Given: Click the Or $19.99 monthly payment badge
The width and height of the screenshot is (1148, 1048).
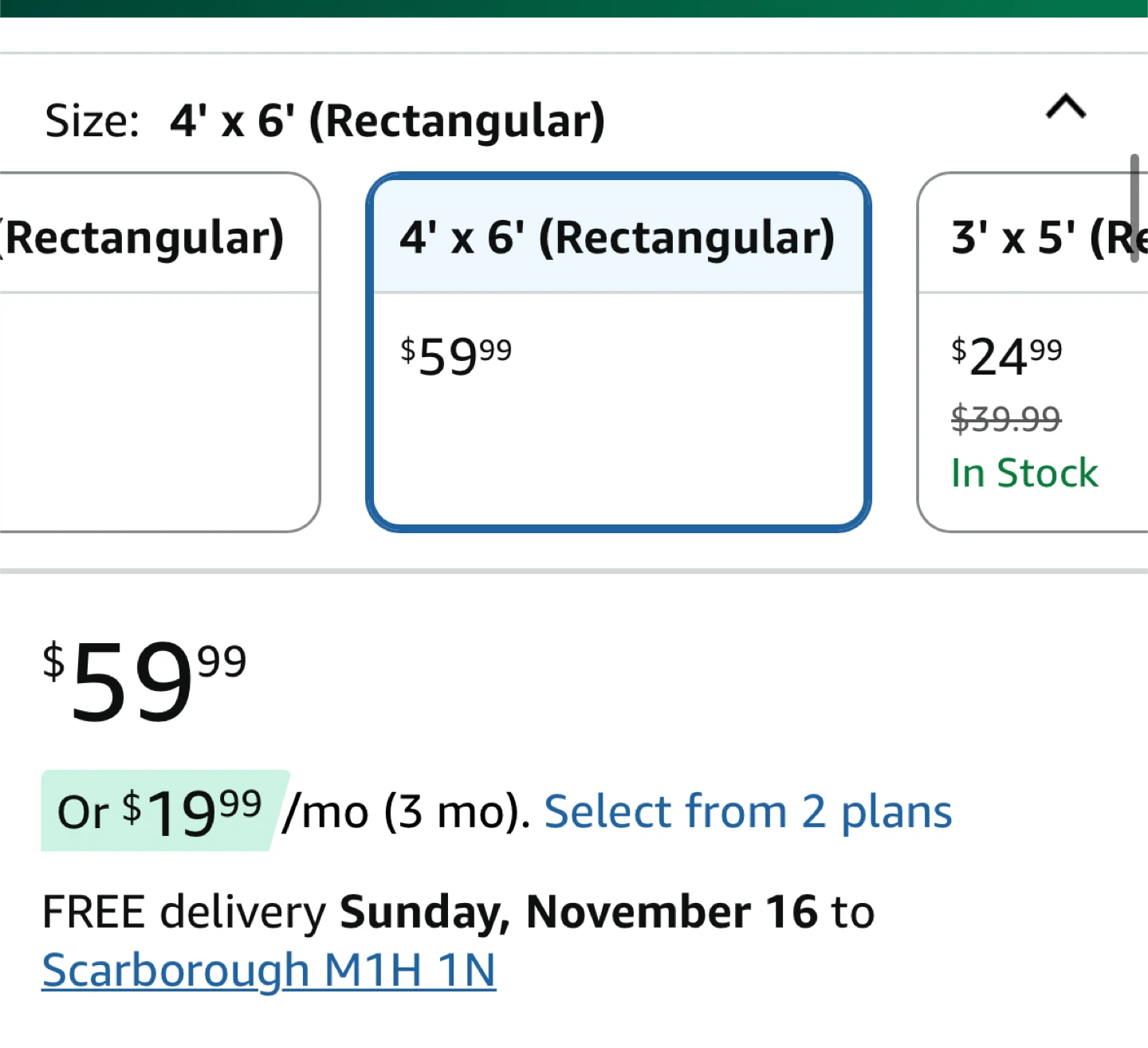Looking at the screenshot, I should (159, 812).
